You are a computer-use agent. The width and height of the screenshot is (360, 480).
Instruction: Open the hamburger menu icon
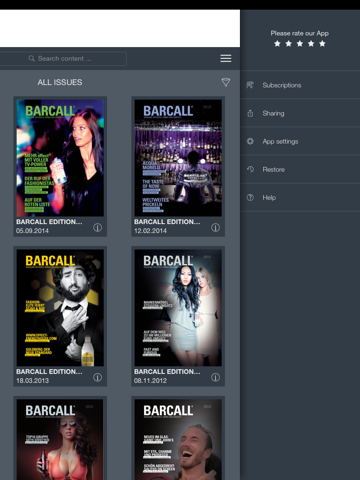point(226,58)
